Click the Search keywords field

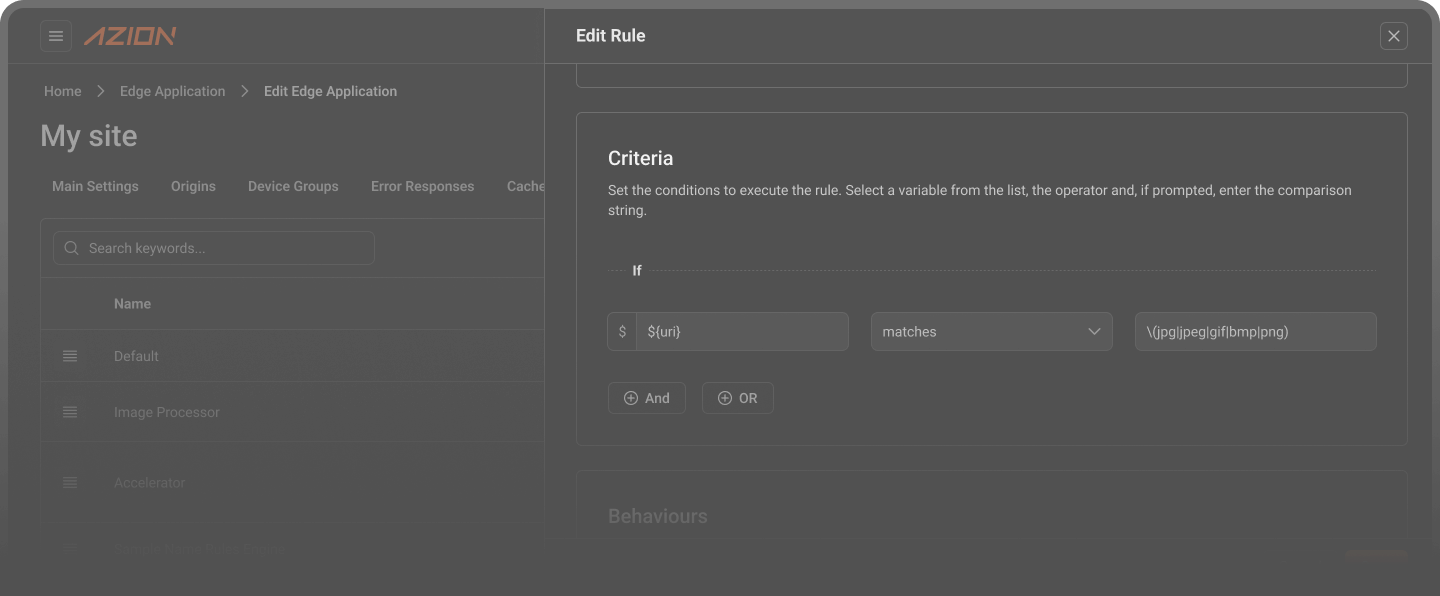tap(214, 248)
